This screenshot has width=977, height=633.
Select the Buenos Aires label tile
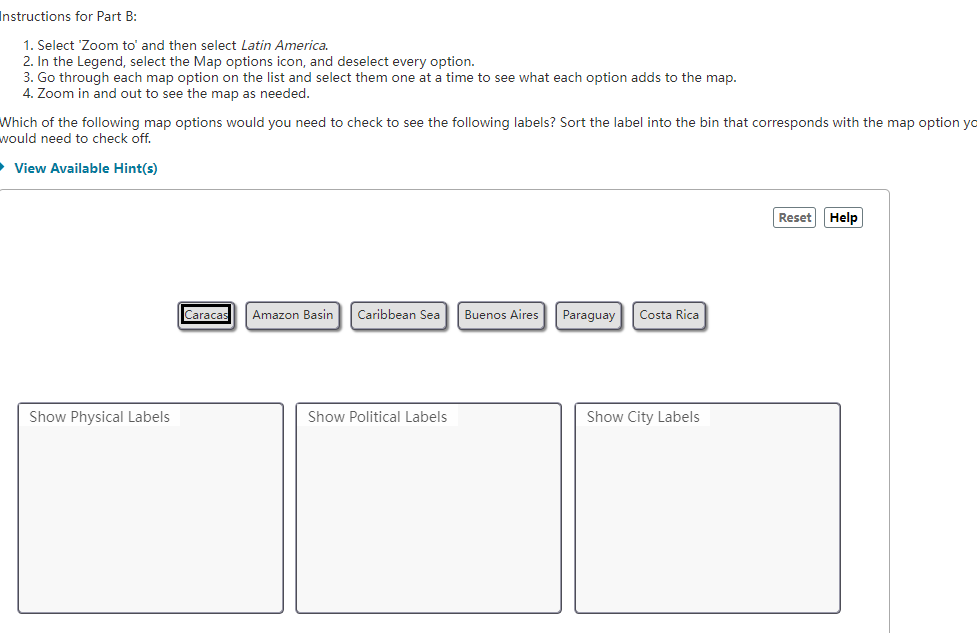(500, 314)
